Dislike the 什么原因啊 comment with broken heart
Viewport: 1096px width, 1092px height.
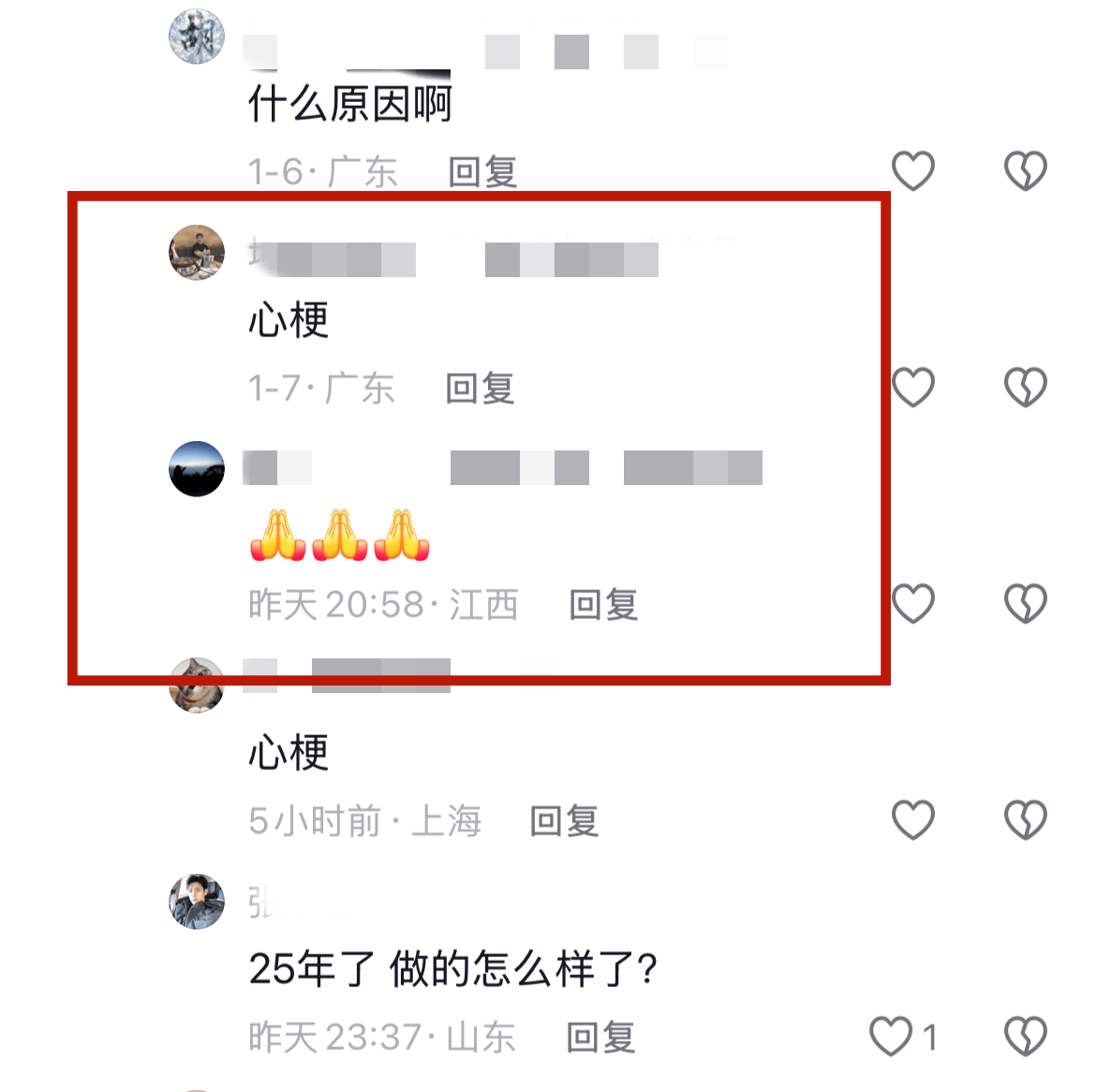point(1026,170)
